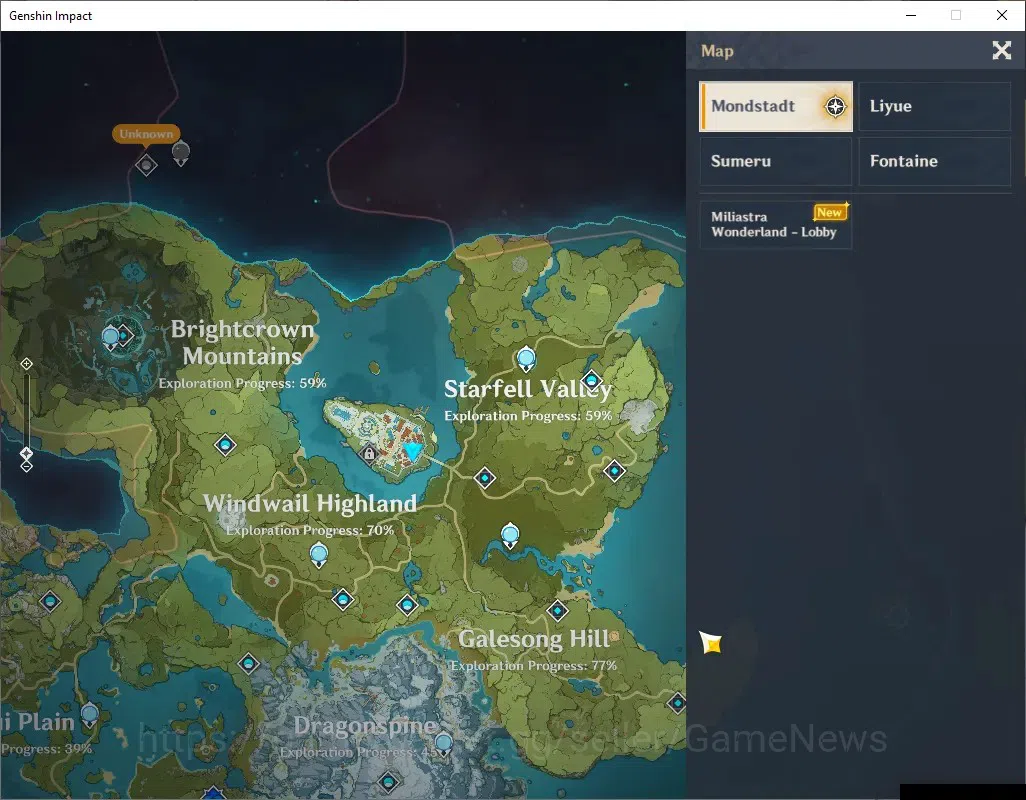
Task: Click the map zoom slider track
Action: click(26, 409)
